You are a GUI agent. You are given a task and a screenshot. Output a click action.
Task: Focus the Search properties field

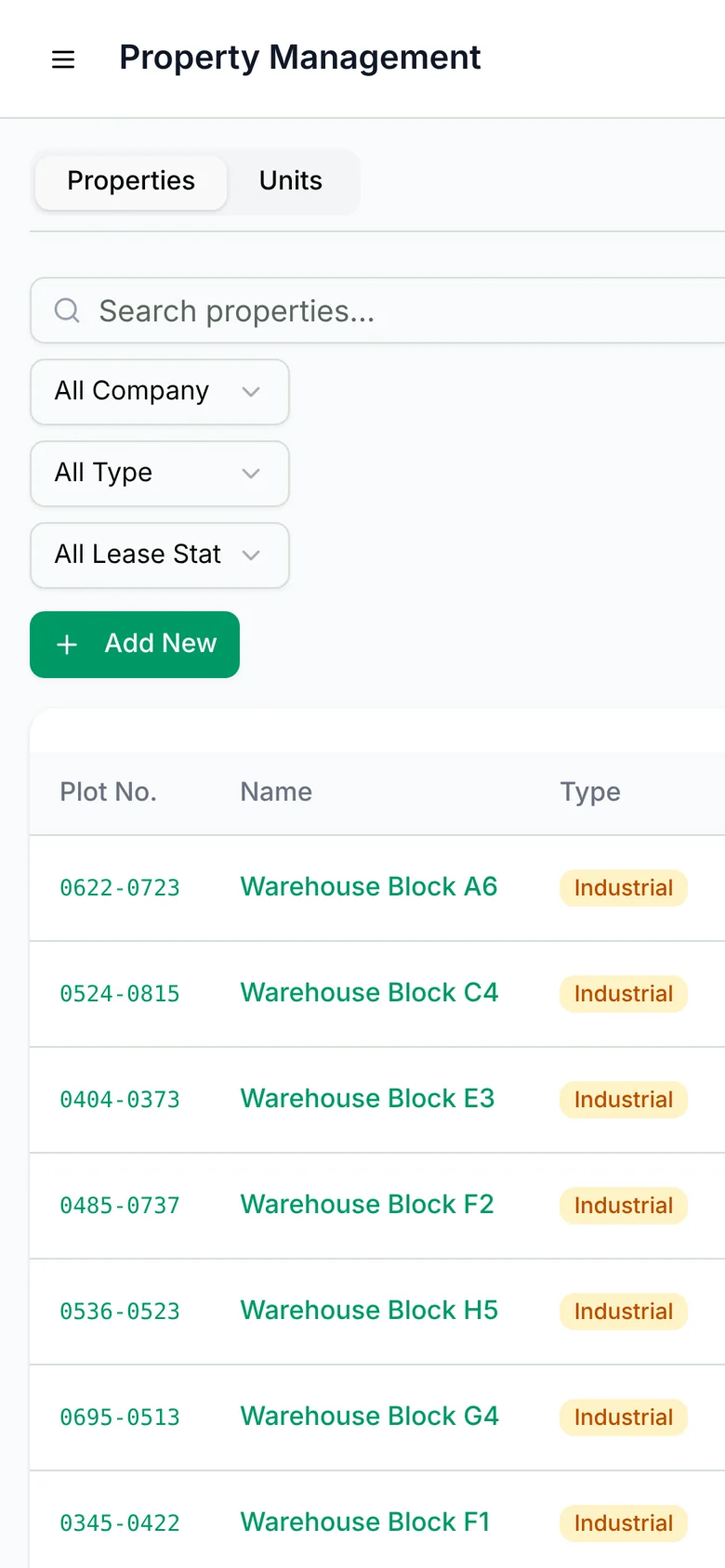tap(379, 310)
